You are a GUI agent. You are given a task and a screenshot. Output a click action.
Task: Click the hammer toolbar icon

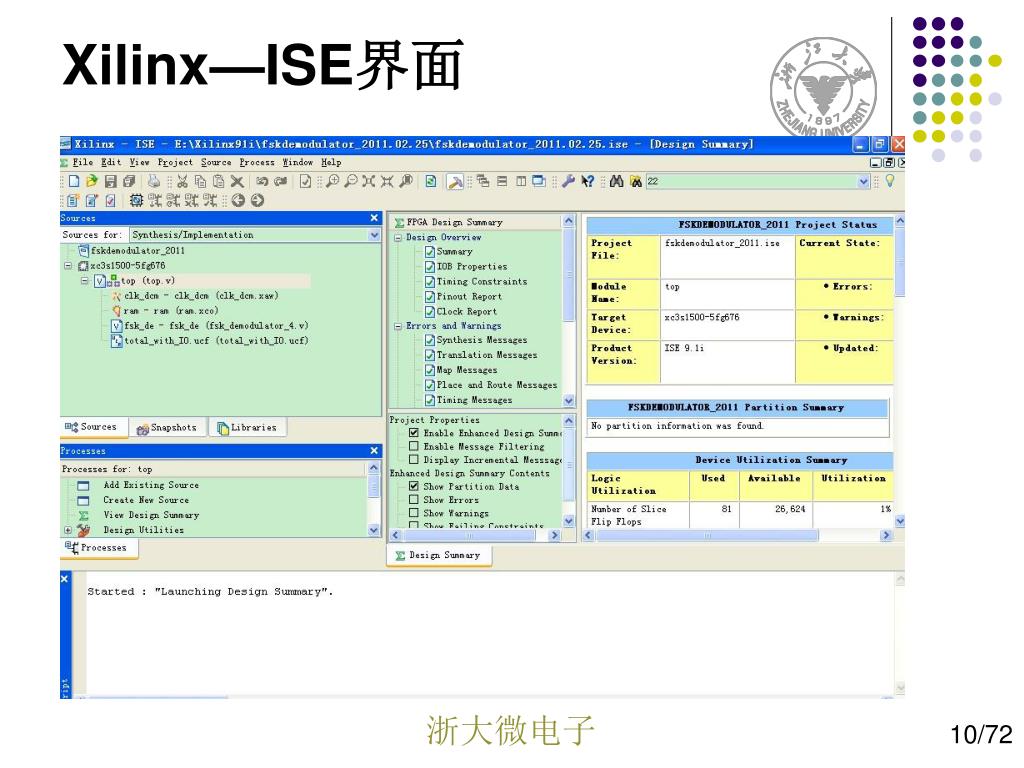[x=455, y=182]
